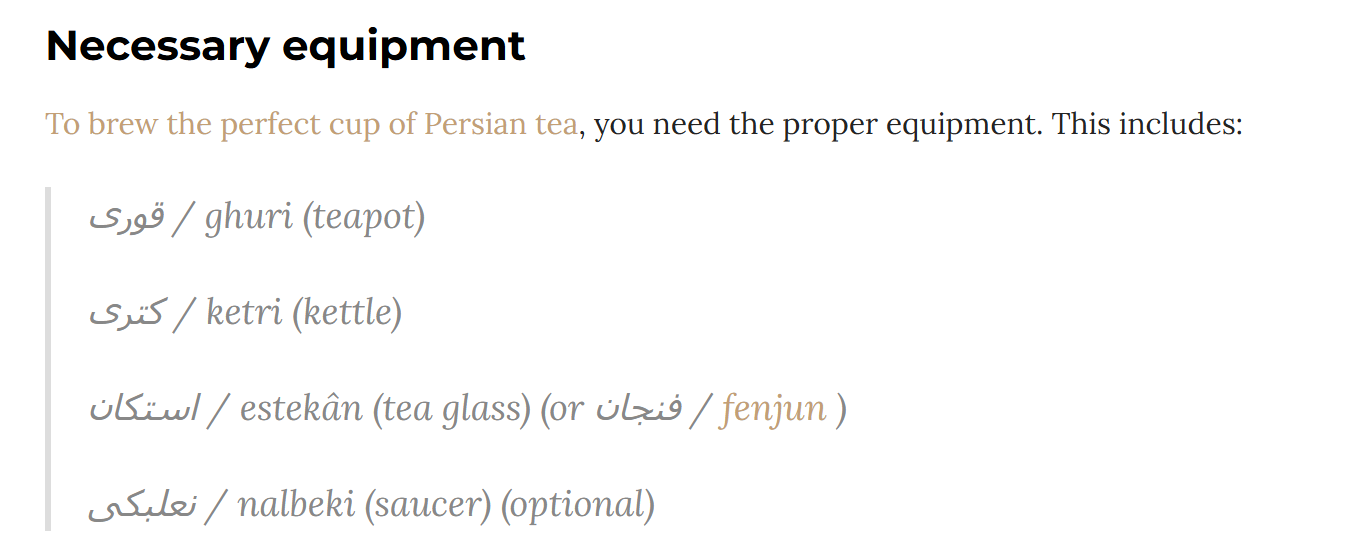Click the word 'ghuri'
This screenshot has width=1358, height=543.
pos(249,217)
